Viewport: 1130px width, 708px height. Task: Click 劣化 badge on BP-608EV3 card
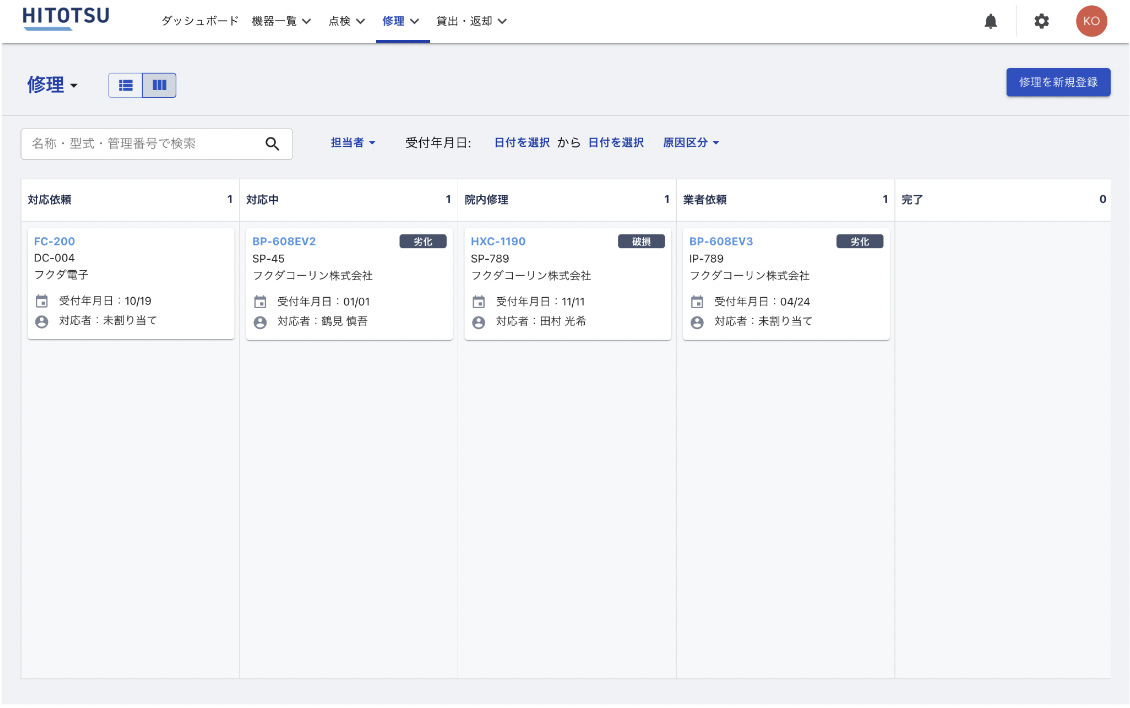click(860, 242)
